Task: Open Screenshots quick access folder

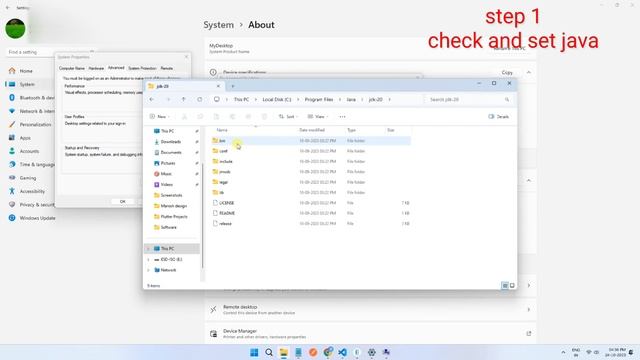Action: tap(171, 196)
